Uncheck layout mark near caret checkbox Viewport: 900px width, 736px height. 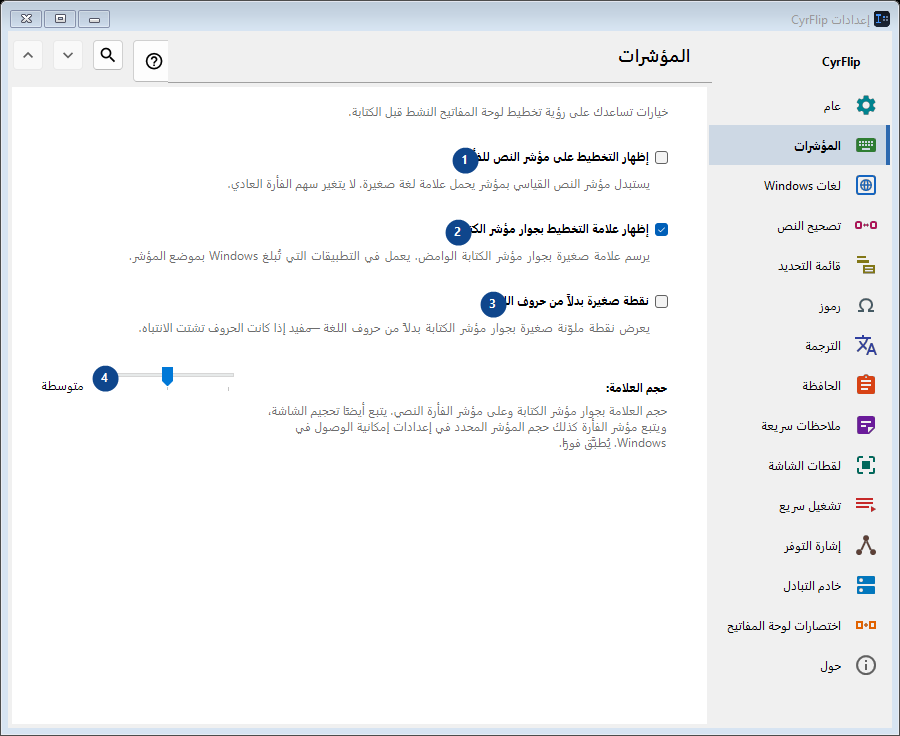661,230
